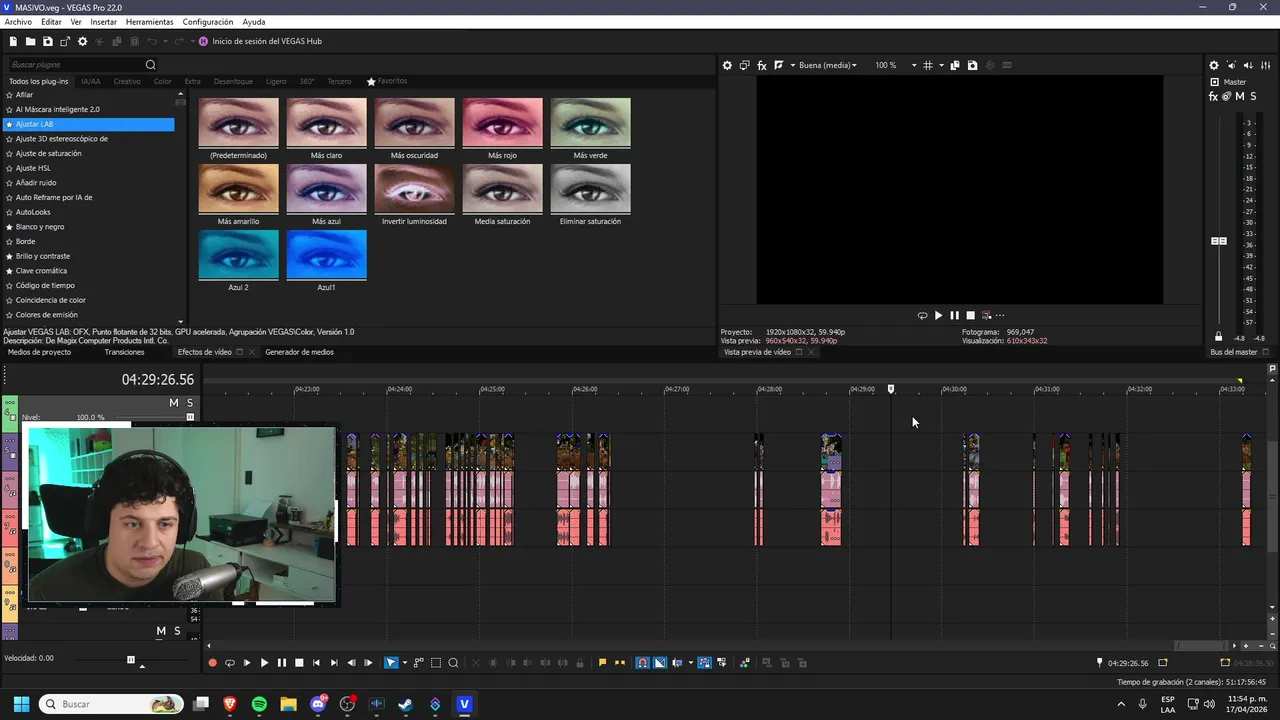Toggle lock envelopes to events button
This screenshot has width=1280, height=720.
click(x=704, y=662)
